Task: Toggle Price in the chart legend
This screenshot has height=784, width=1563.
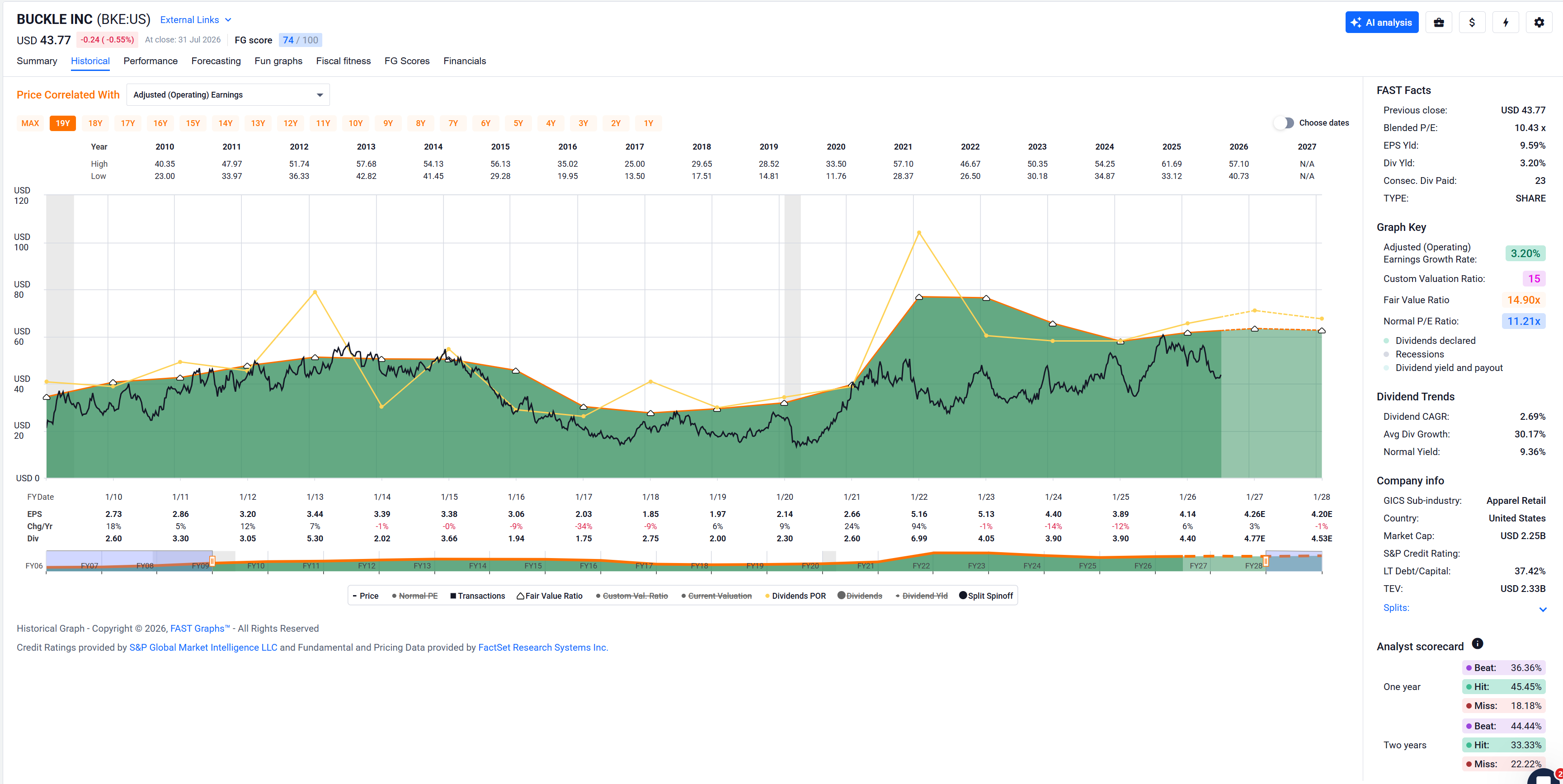Action: (x=365, y=596)
